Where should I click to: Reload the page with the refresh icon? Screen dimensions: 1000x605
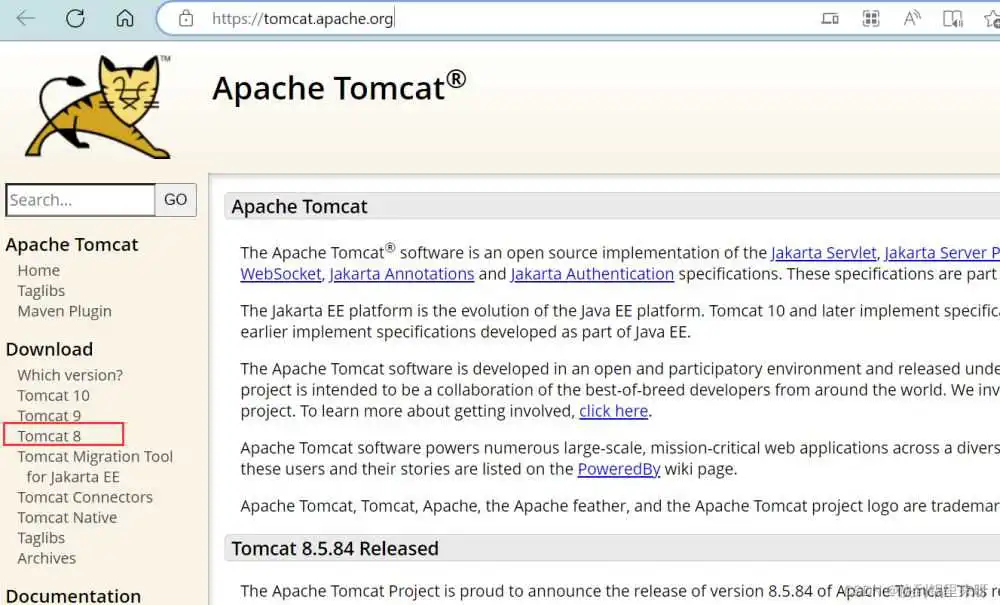tap(75, 18)
